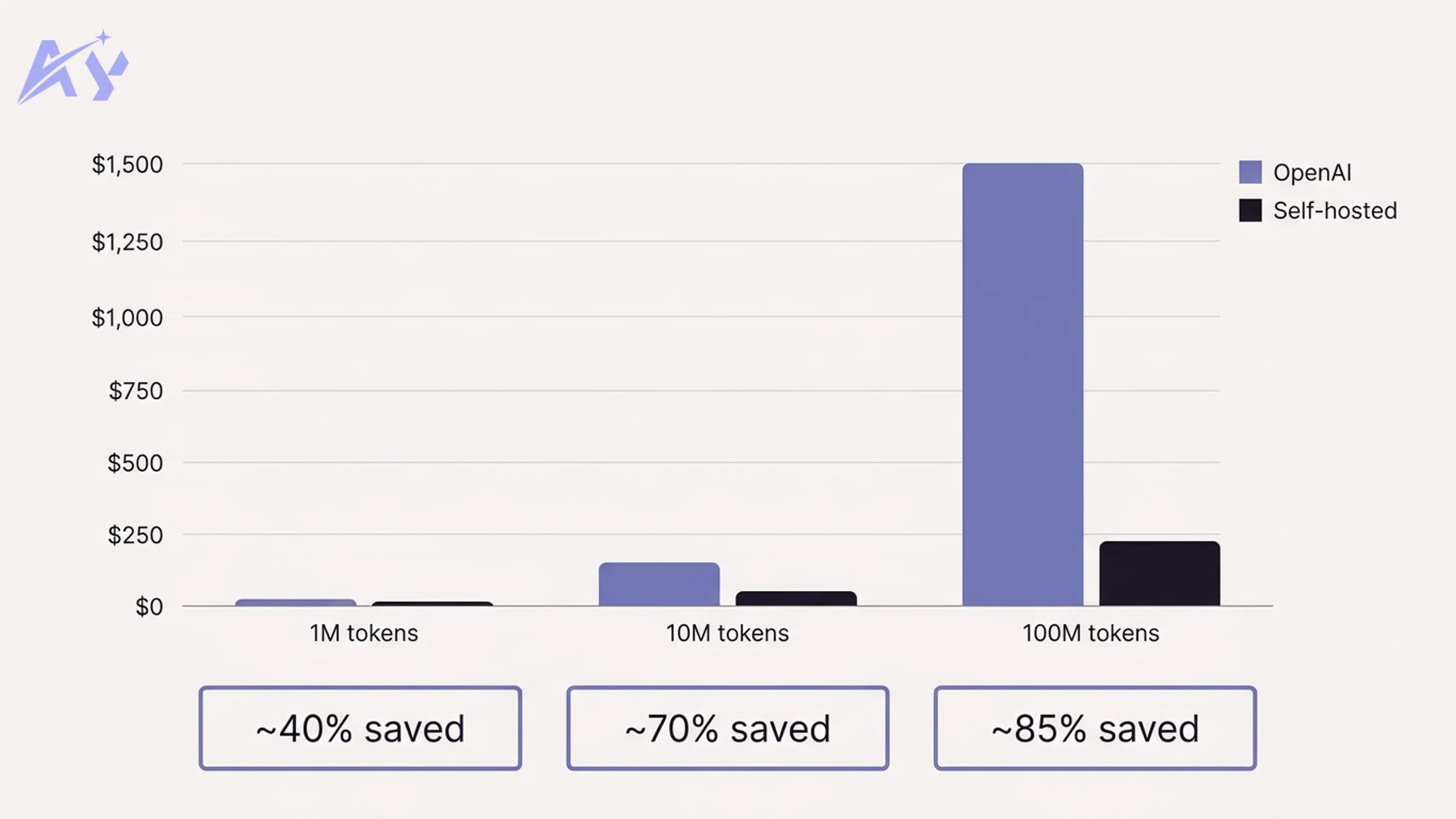The image size is (1456, 819).
Task: Select the OpenAI legend label
Action: (x=1312, y=173)
